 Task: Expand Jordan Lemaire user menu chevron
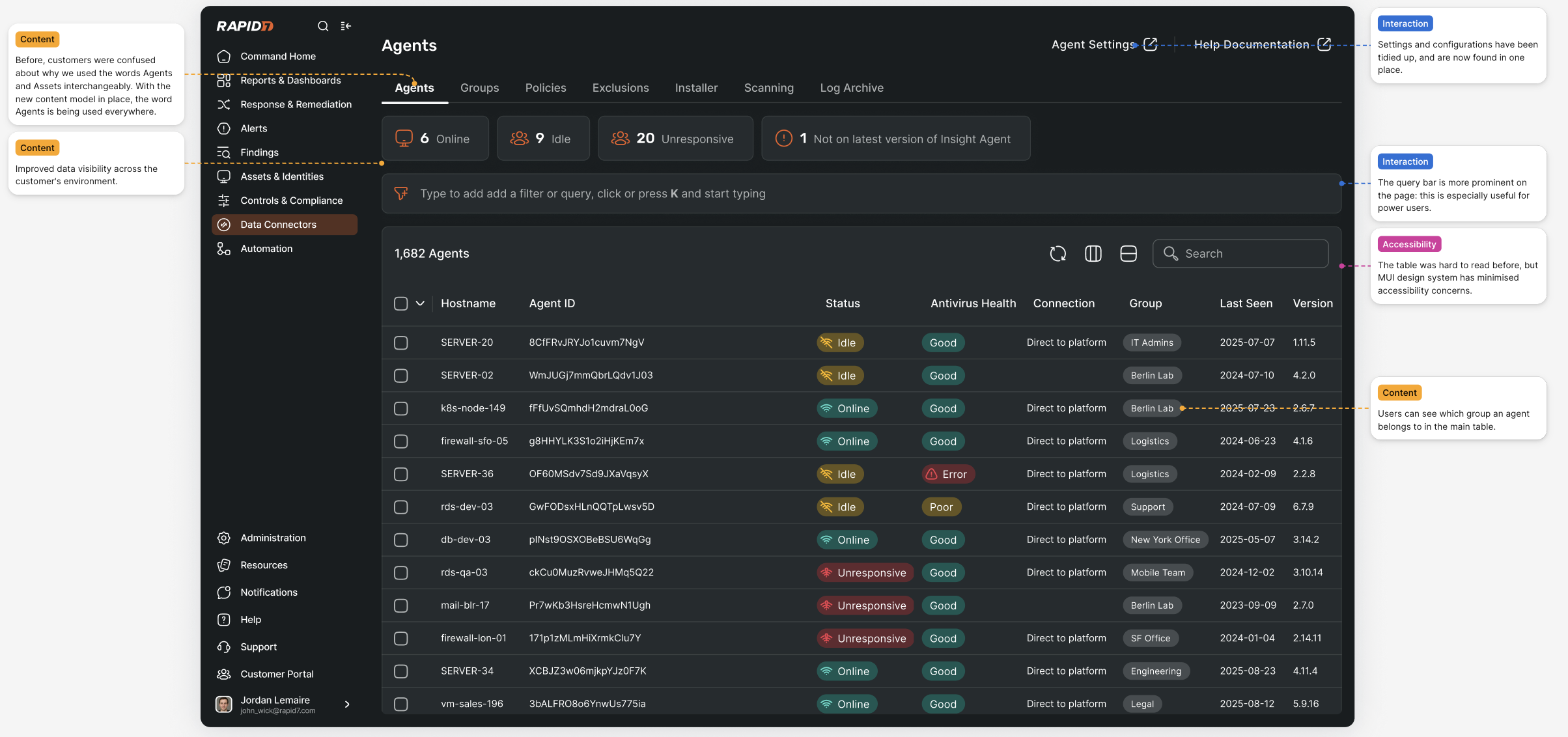coord(347,704)
